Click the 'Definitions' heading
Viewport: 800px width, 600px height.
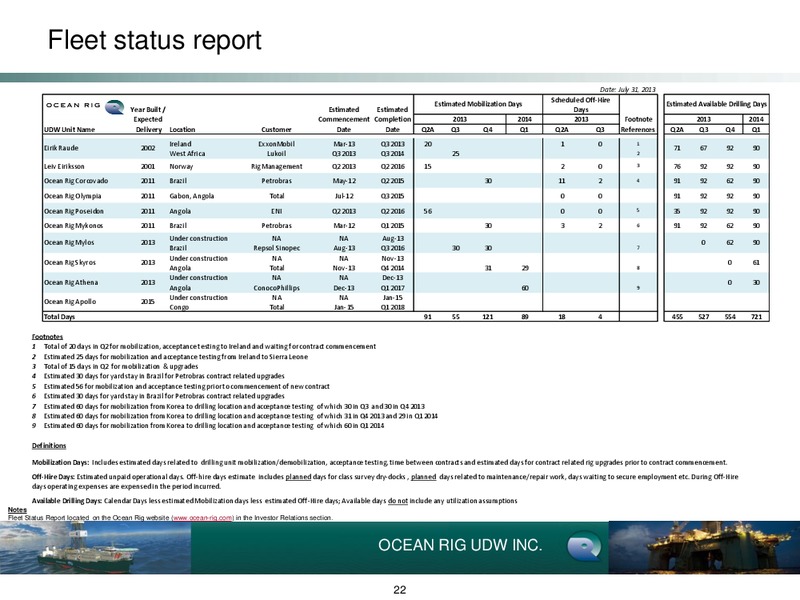(x=49, y=446)
